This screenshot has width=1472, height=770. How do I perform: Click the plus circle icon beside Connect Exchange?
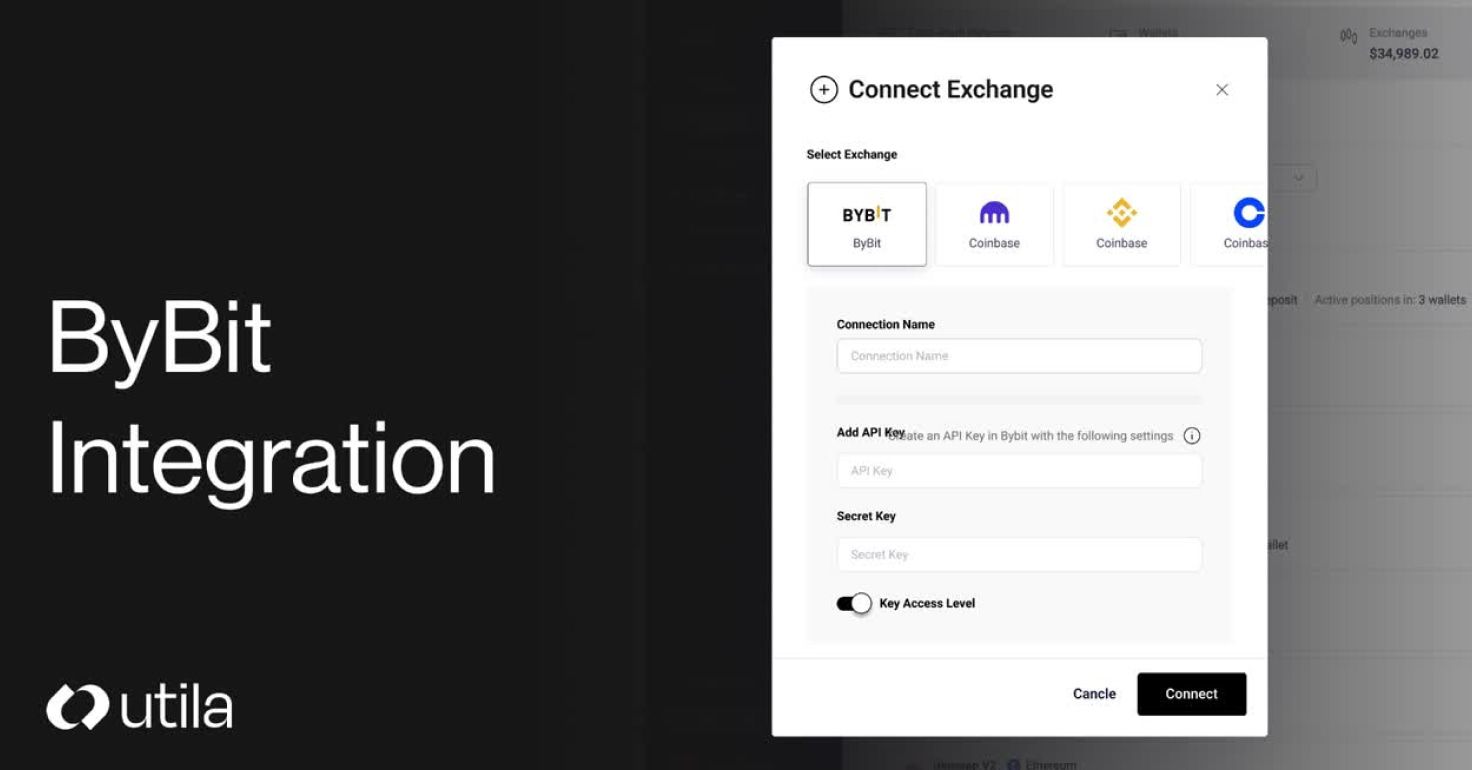click(823, 90)
